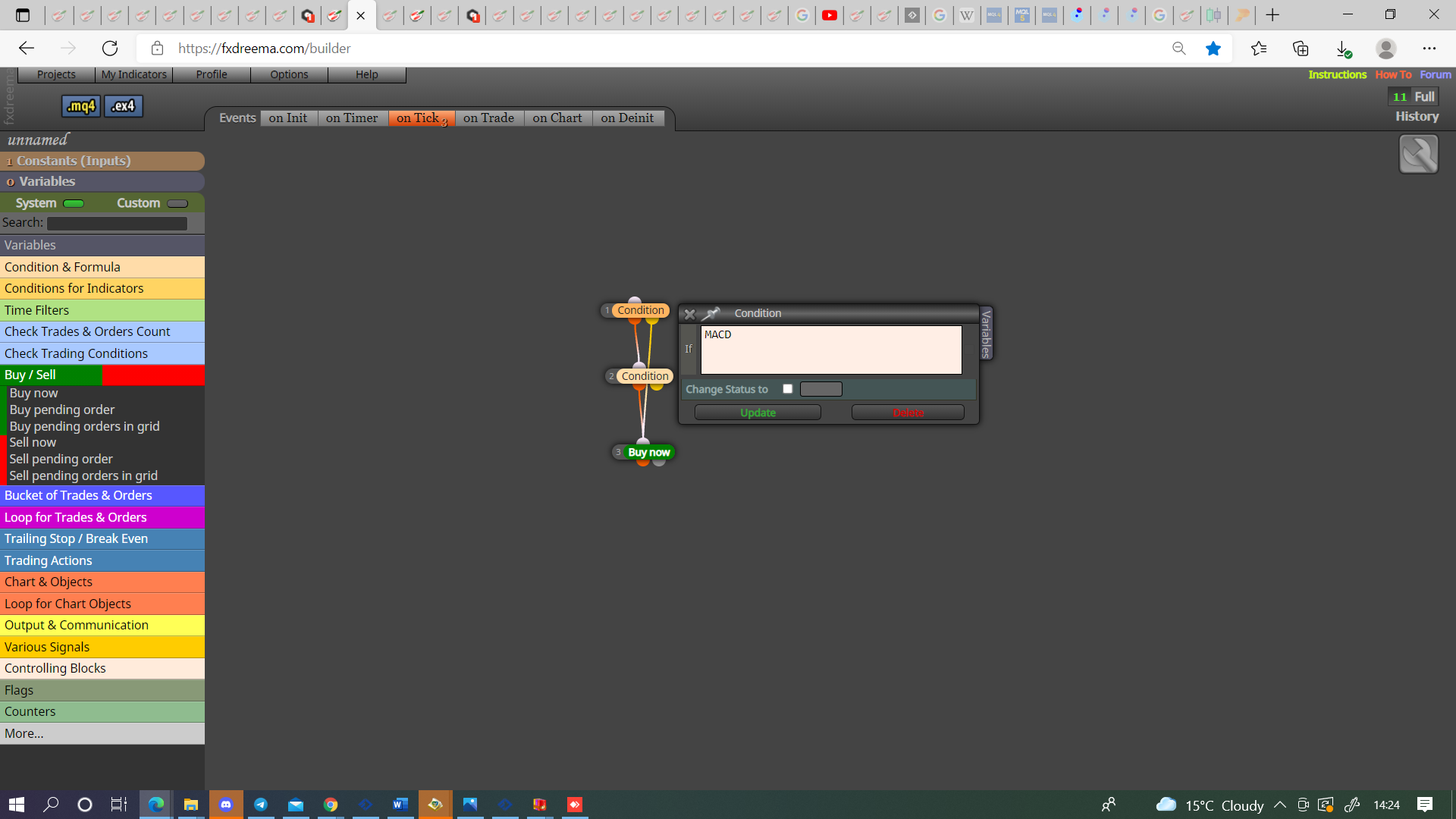Viewport: 1456px width, 819px height.
Task: Expand Time Filters category
Action: click(x=102, y=310)
